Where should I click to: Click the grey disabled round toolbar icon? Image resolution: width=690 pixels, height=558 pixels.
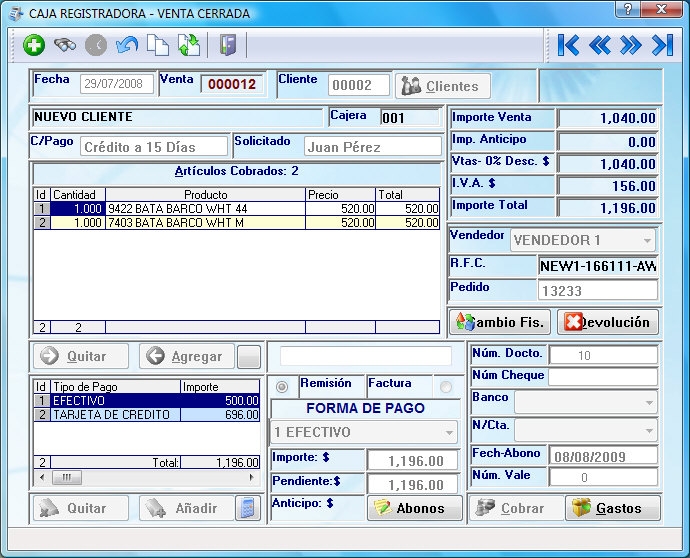[96, 45]
